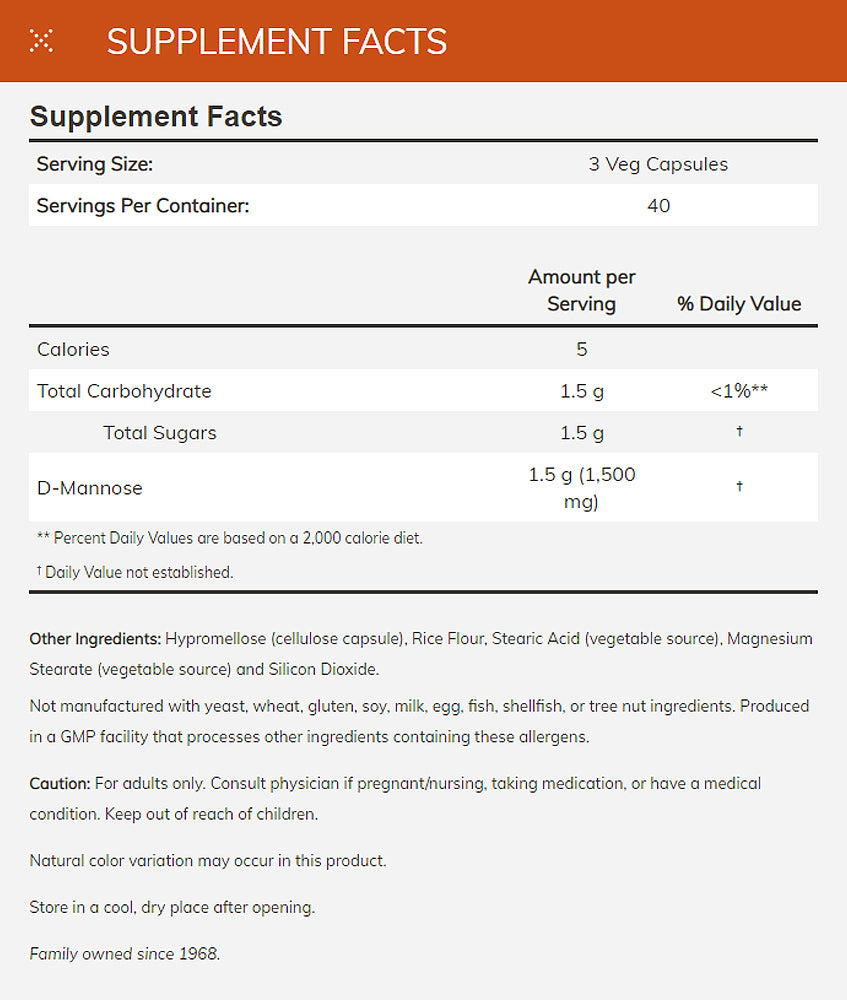Select the Total Sugars row label
The image size is (847, 1000).
[160, 433]
